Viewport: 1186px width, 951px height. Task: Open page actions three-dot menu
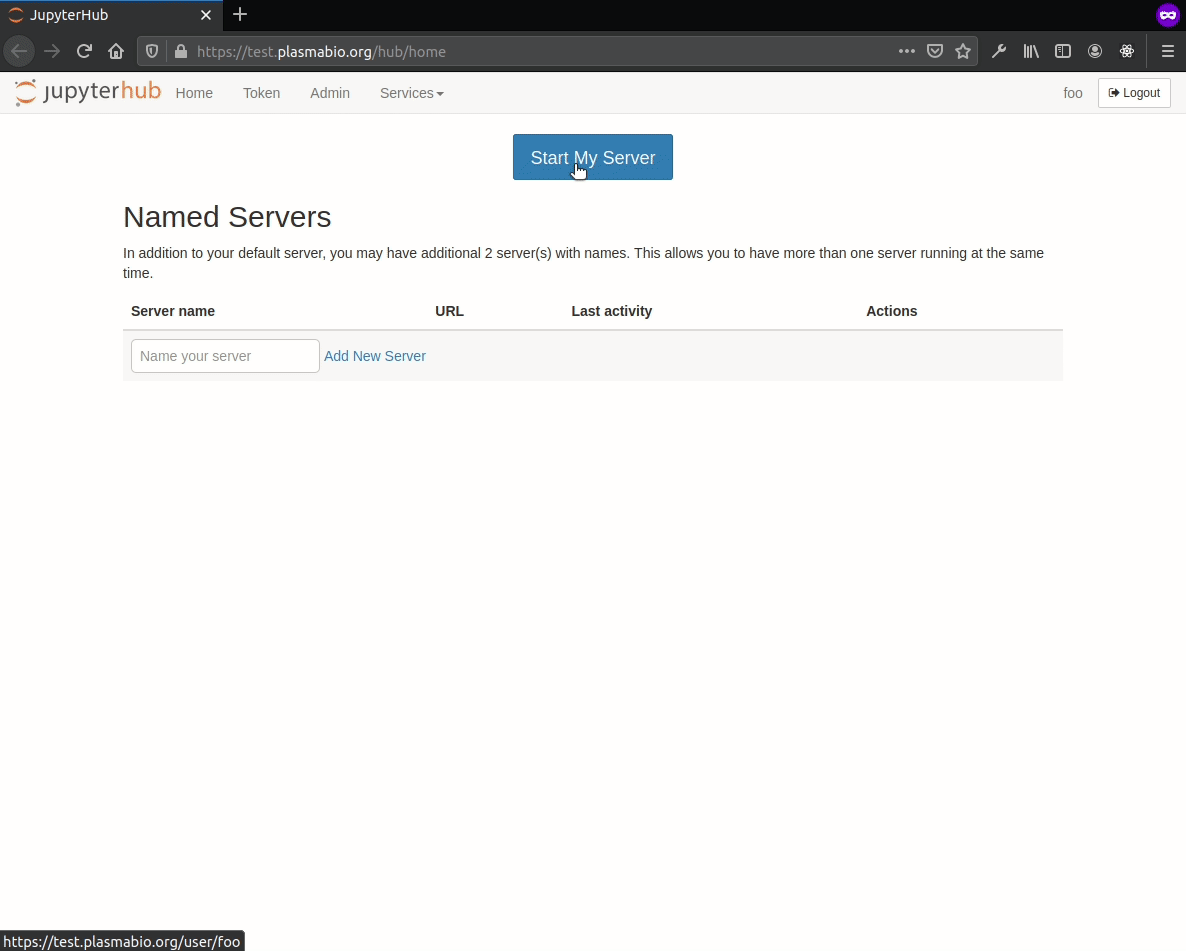(906, 51)
